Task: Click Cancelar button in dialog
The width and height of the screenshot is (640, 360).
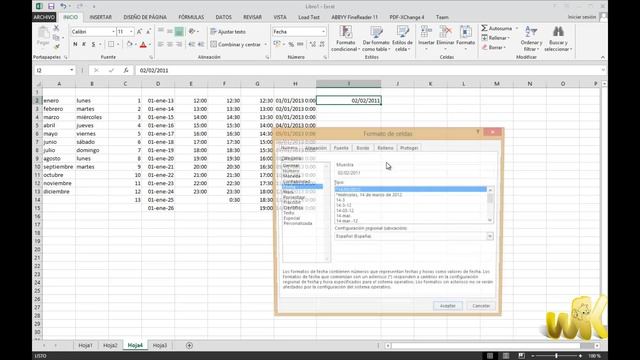Action: 481,306
